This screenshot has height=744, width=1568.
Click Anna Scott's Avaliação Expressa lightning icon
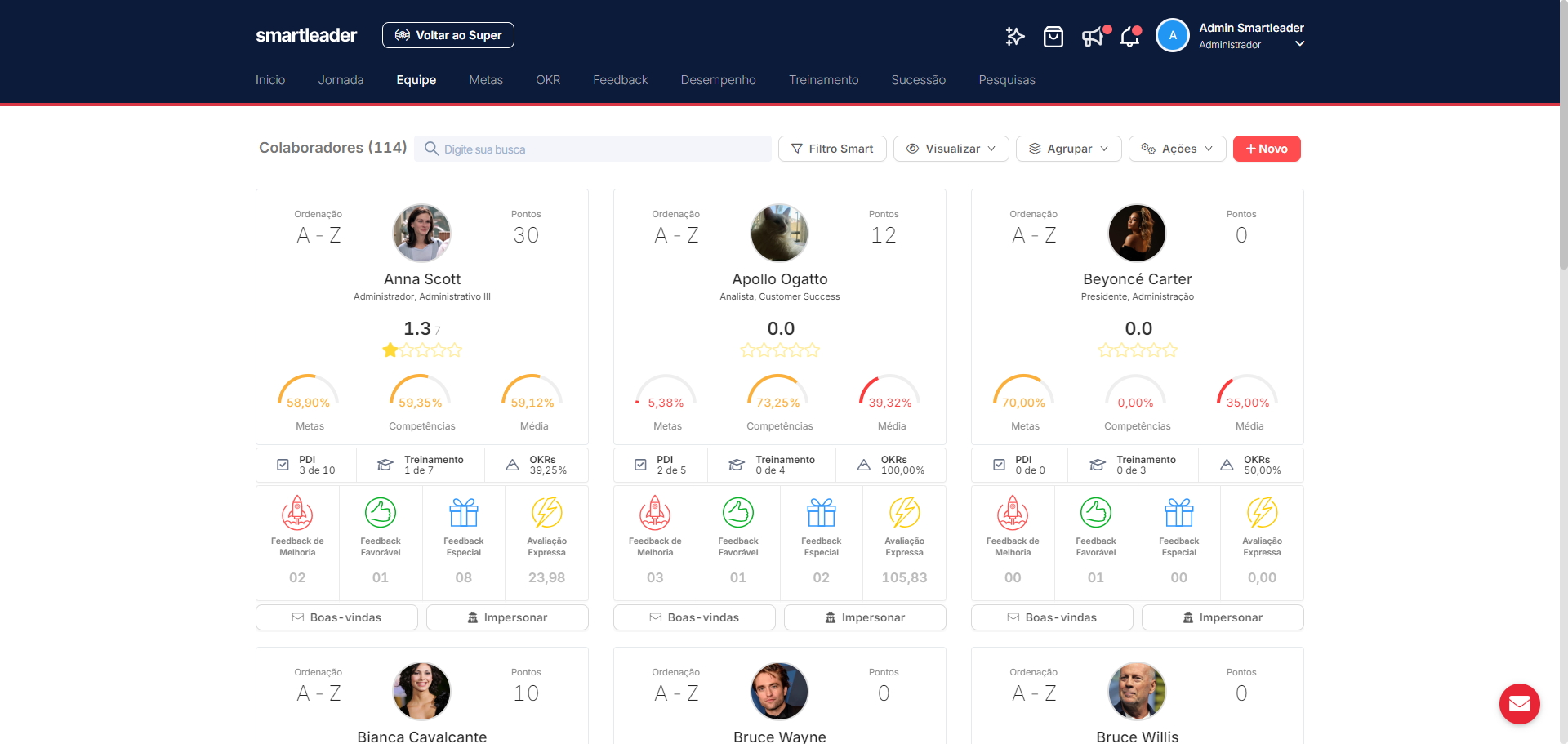point(547,513)
